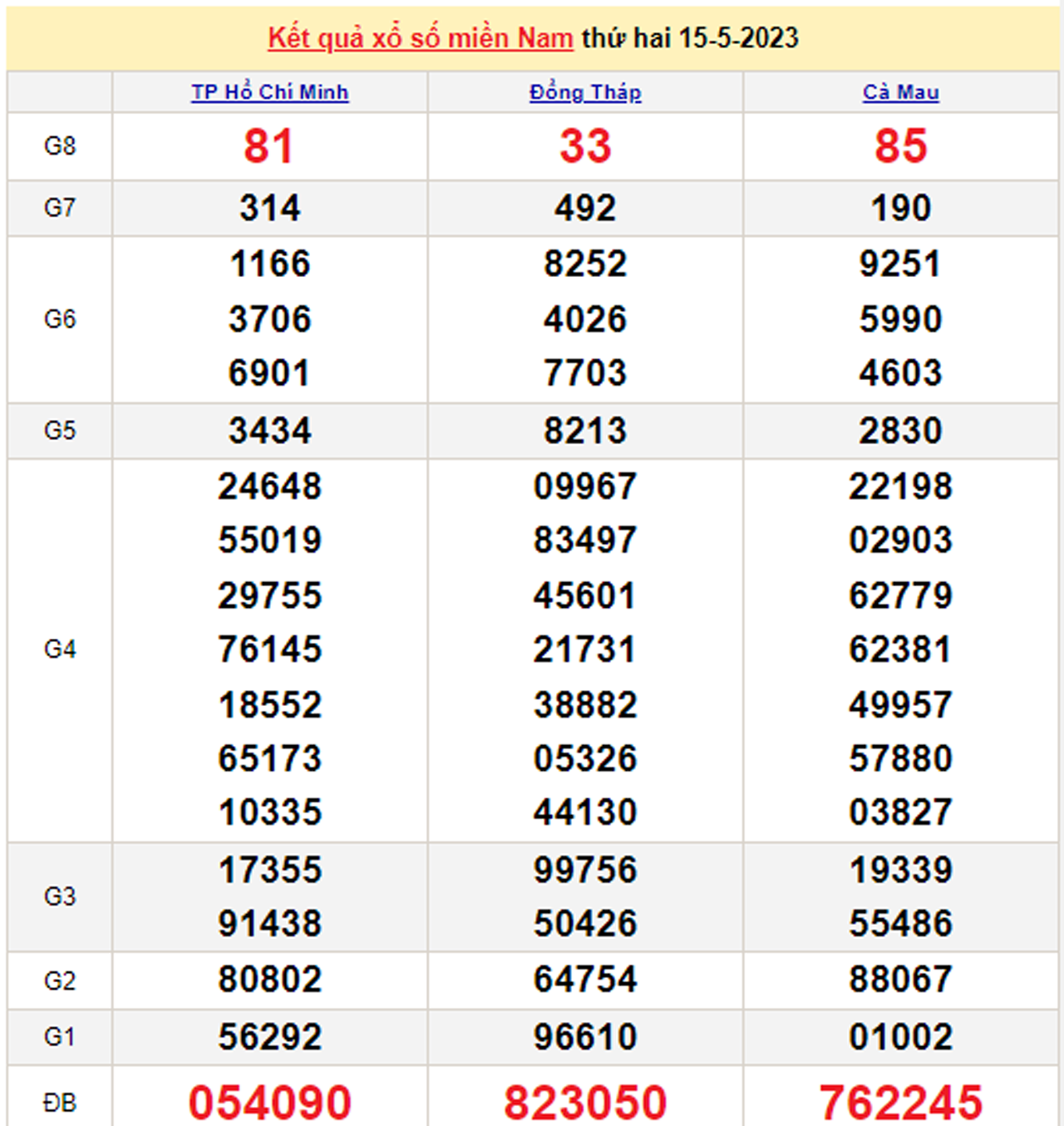Open the Đồng Tháp column link
This screenshot has height=1126, width=1064.
(585, 92)
